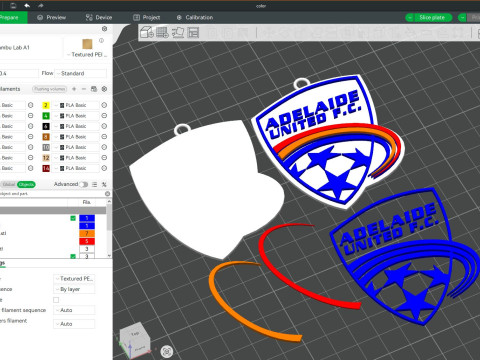Open the filament 4 PLA Basic dropdown
This screenshot has width=480, height=360.
click(x=76, y=116)
